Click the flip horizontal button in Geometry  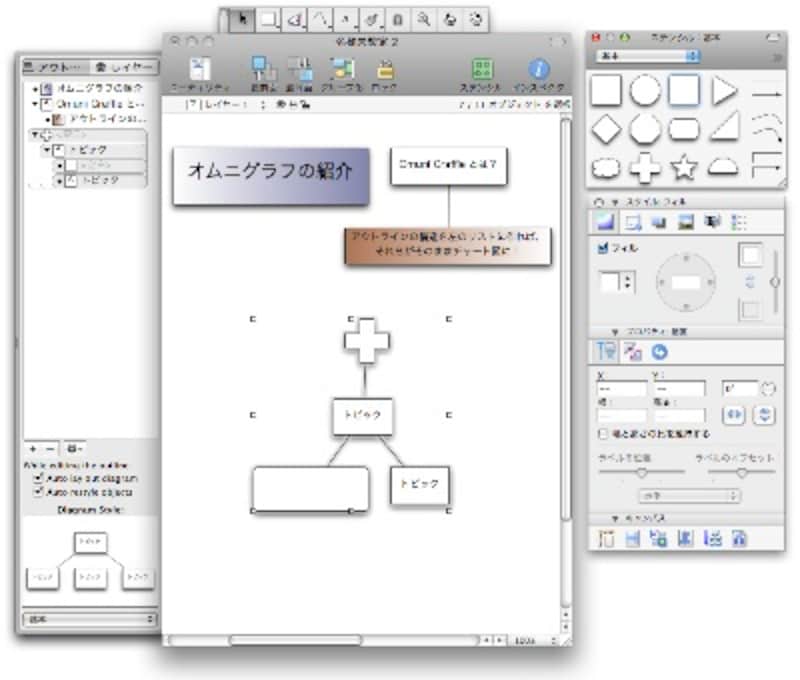734,415
